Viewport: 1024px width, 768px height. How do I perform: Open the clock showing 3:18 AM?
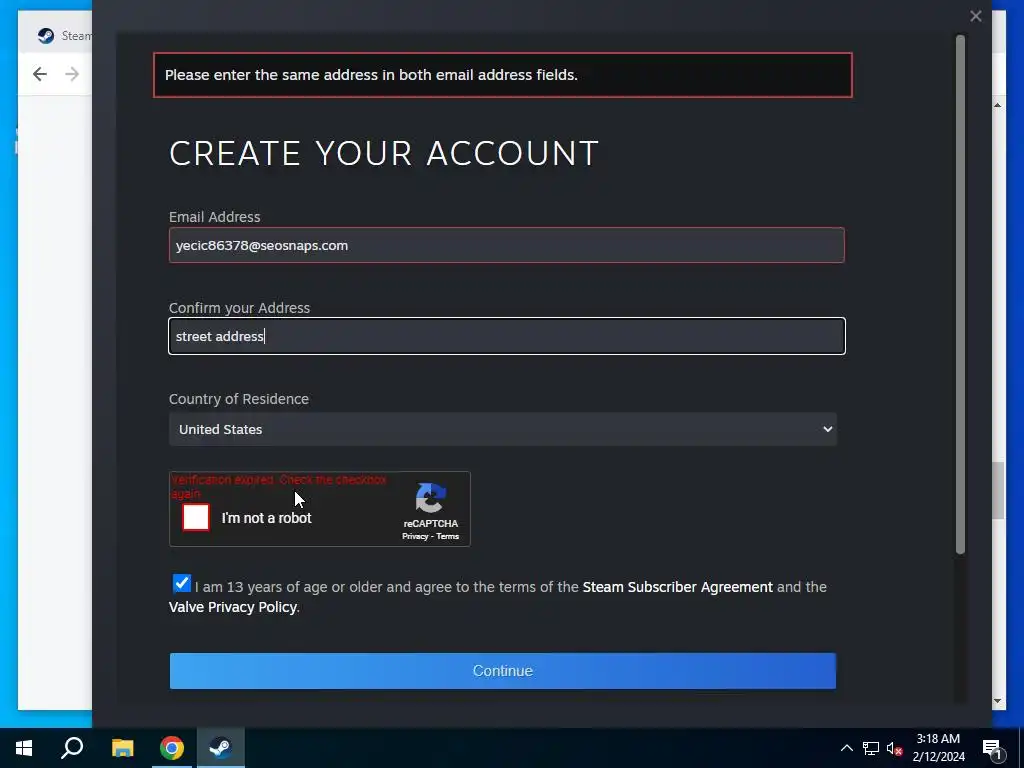tap(938, 748)
